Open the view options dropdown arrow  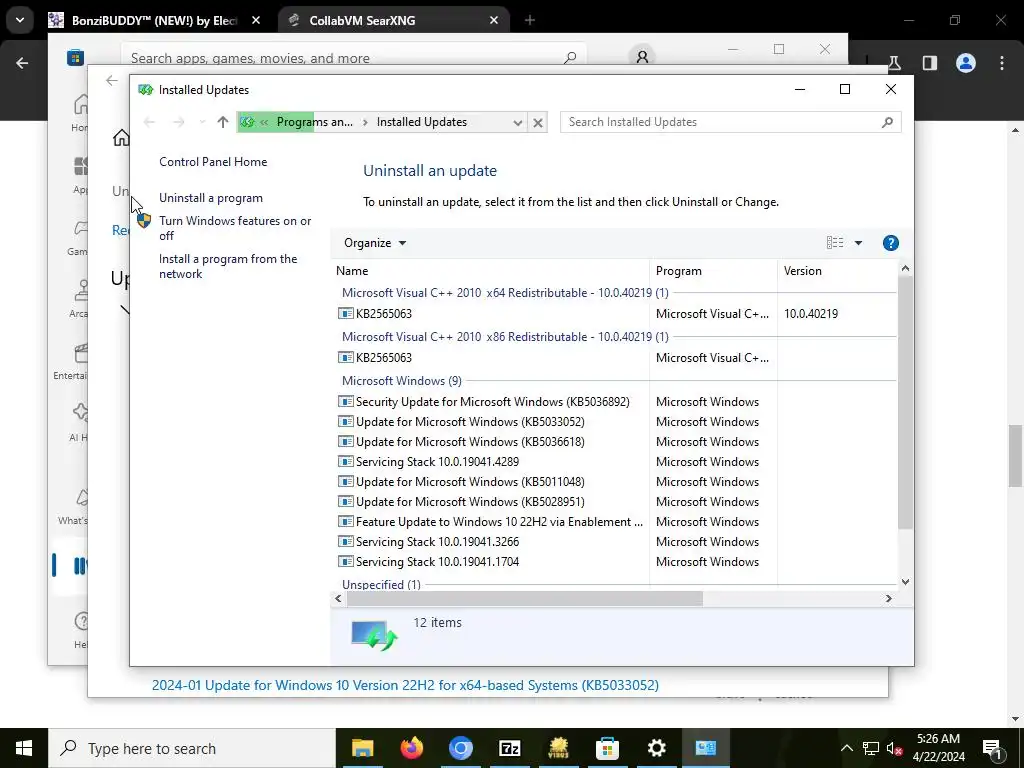coord(858,243)
